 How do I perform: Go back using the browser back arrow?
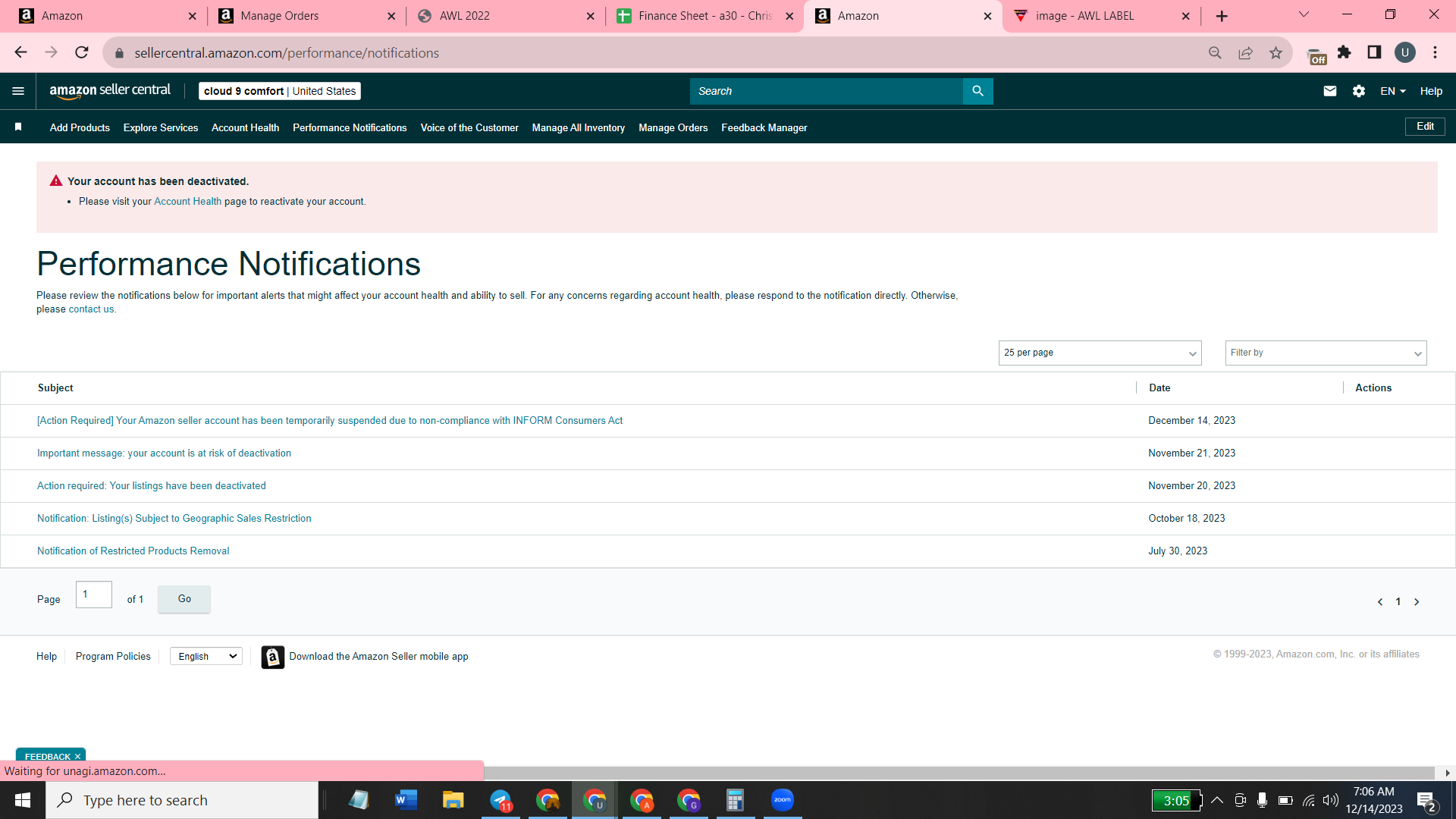pos(21,52)
